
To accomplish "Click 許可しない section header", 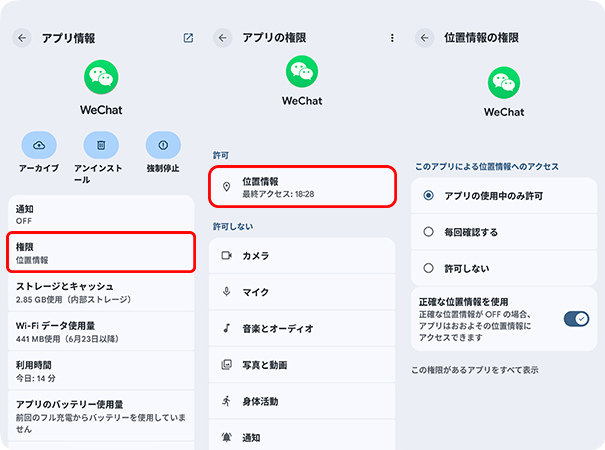I will click(x=233, y=227).
